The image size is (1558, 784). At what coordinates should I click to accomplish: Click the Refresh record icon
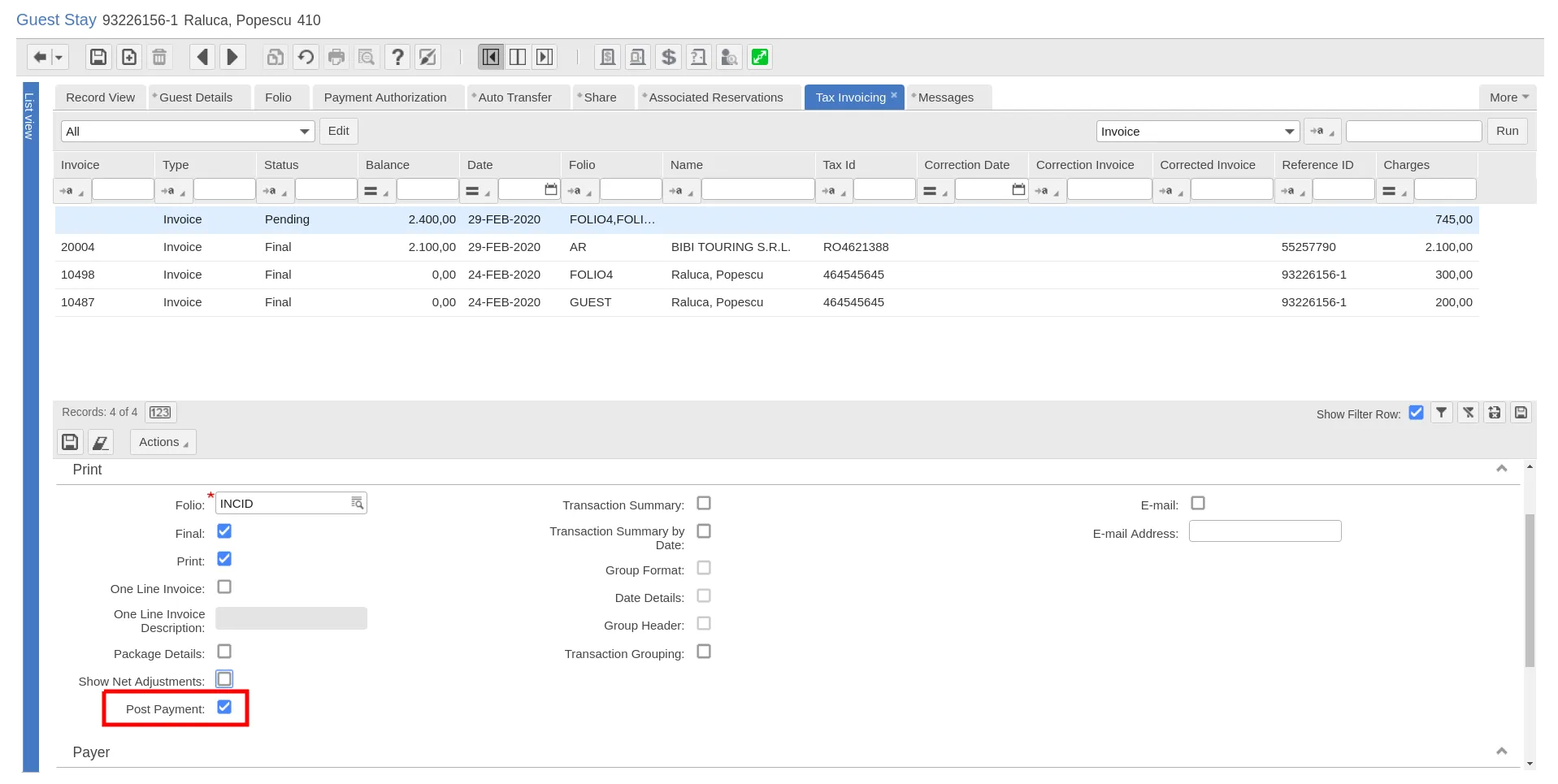tap(306, 57)
